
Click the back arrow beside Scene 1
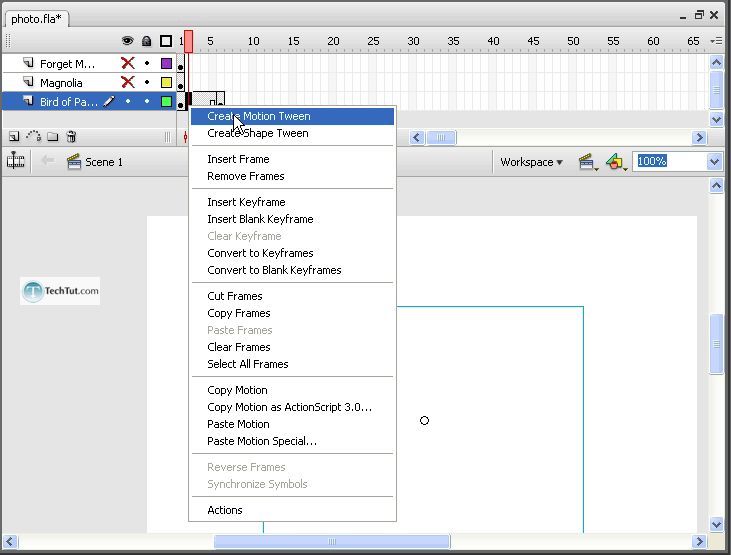coord(48,161)
